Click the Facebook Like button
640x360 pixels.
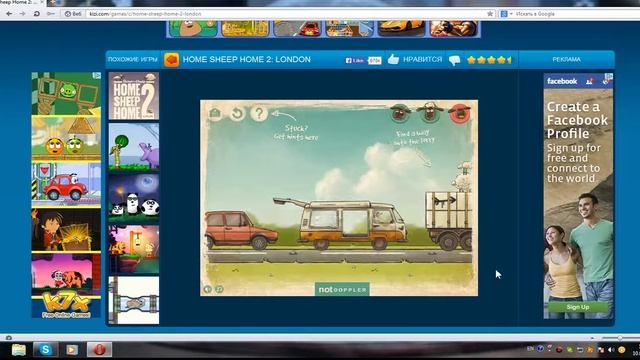click(x=355, y=60)
